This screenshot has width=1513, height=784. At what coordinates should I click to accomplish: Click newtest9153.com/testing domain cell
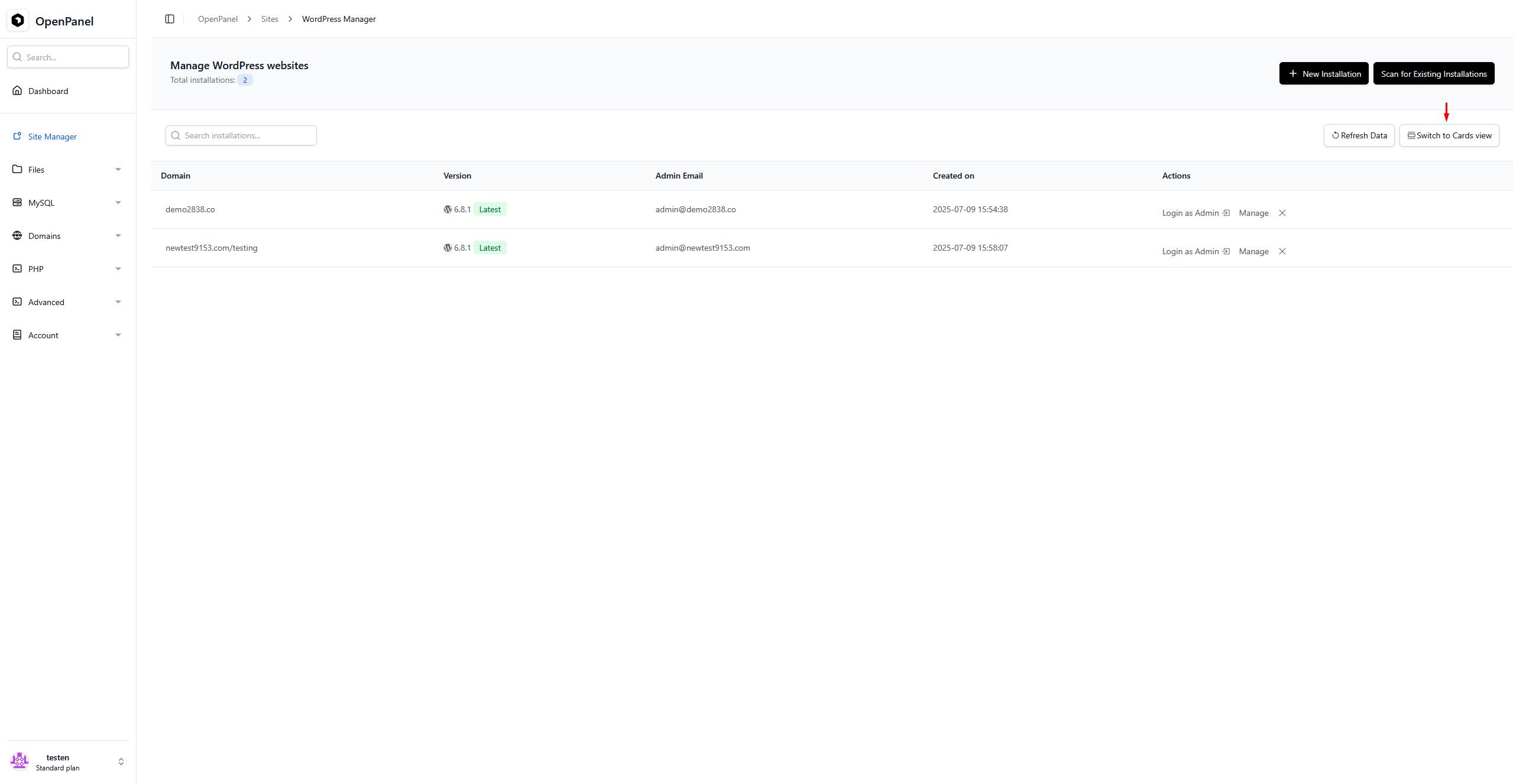212,248
